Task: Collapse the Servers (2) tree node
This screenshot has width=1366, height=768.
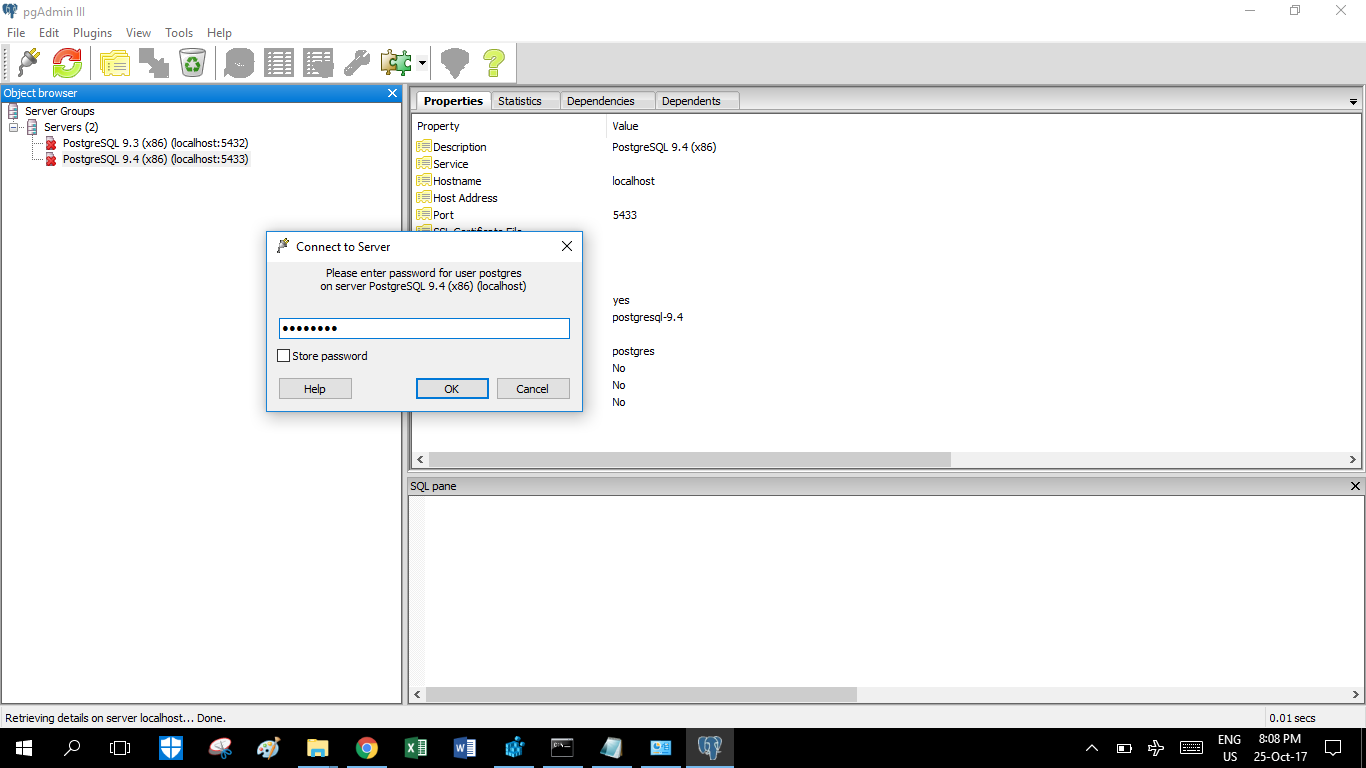Action: tap(14, 127)
